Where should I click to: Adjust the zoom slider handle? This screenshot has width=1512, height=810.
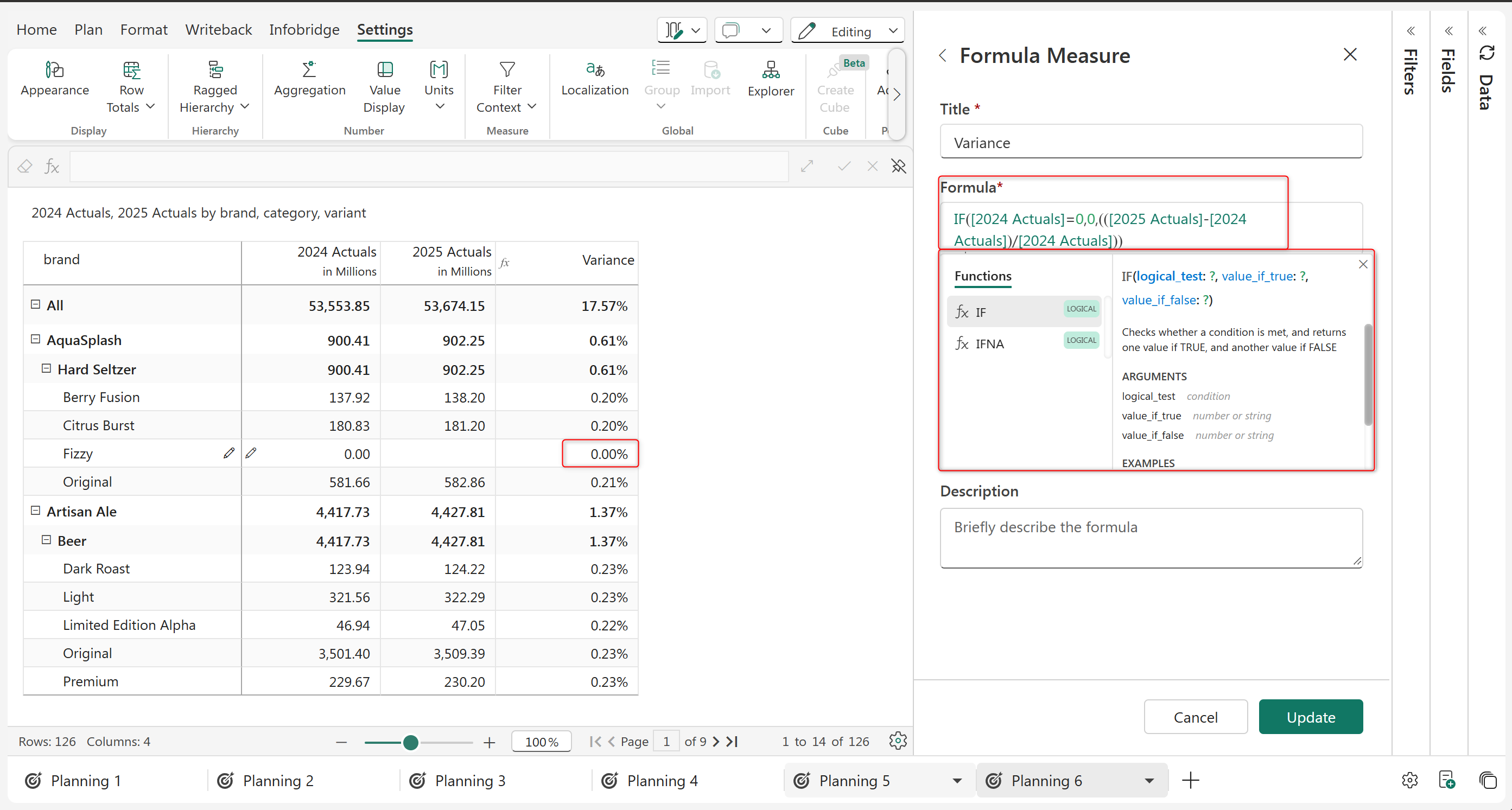(411, 743)
